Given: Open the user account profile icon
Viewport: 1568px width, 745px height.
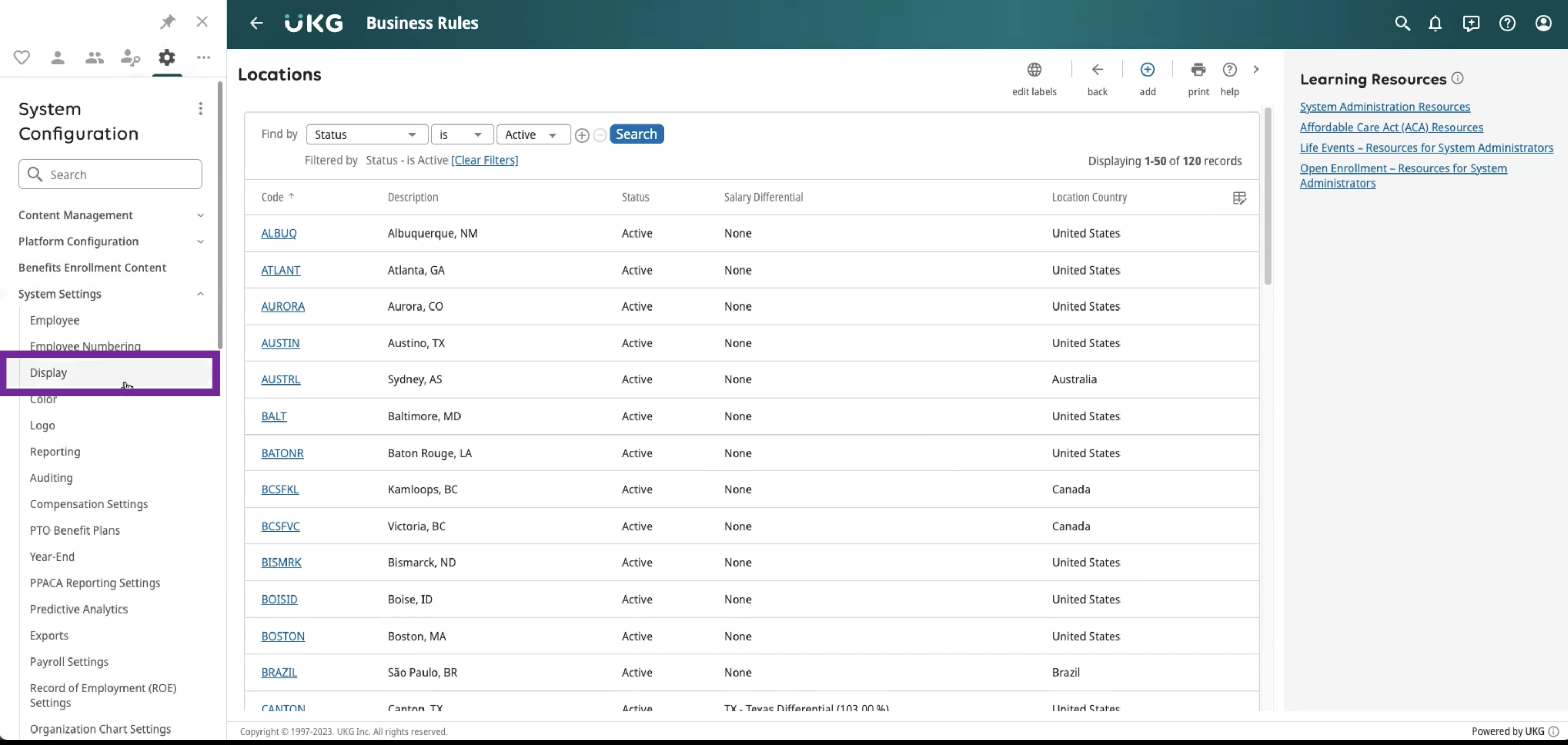Looking at the screenshot, I should pyautogui.click(x=1543, y=23).
